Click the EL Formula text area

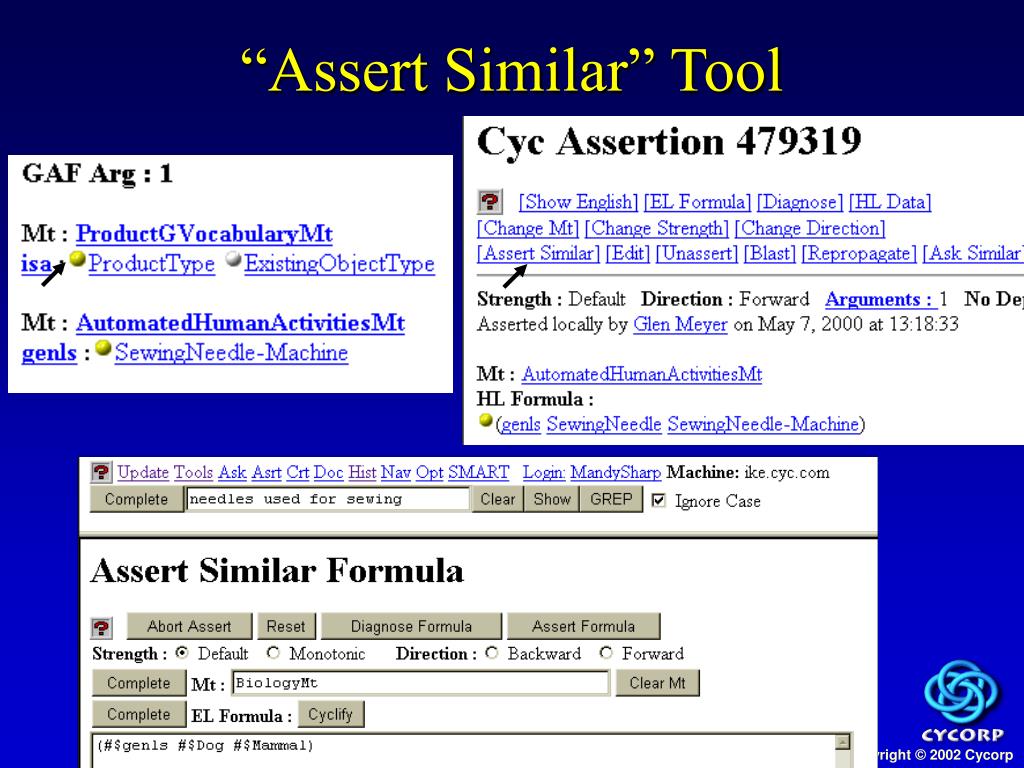tap(464, 751)
